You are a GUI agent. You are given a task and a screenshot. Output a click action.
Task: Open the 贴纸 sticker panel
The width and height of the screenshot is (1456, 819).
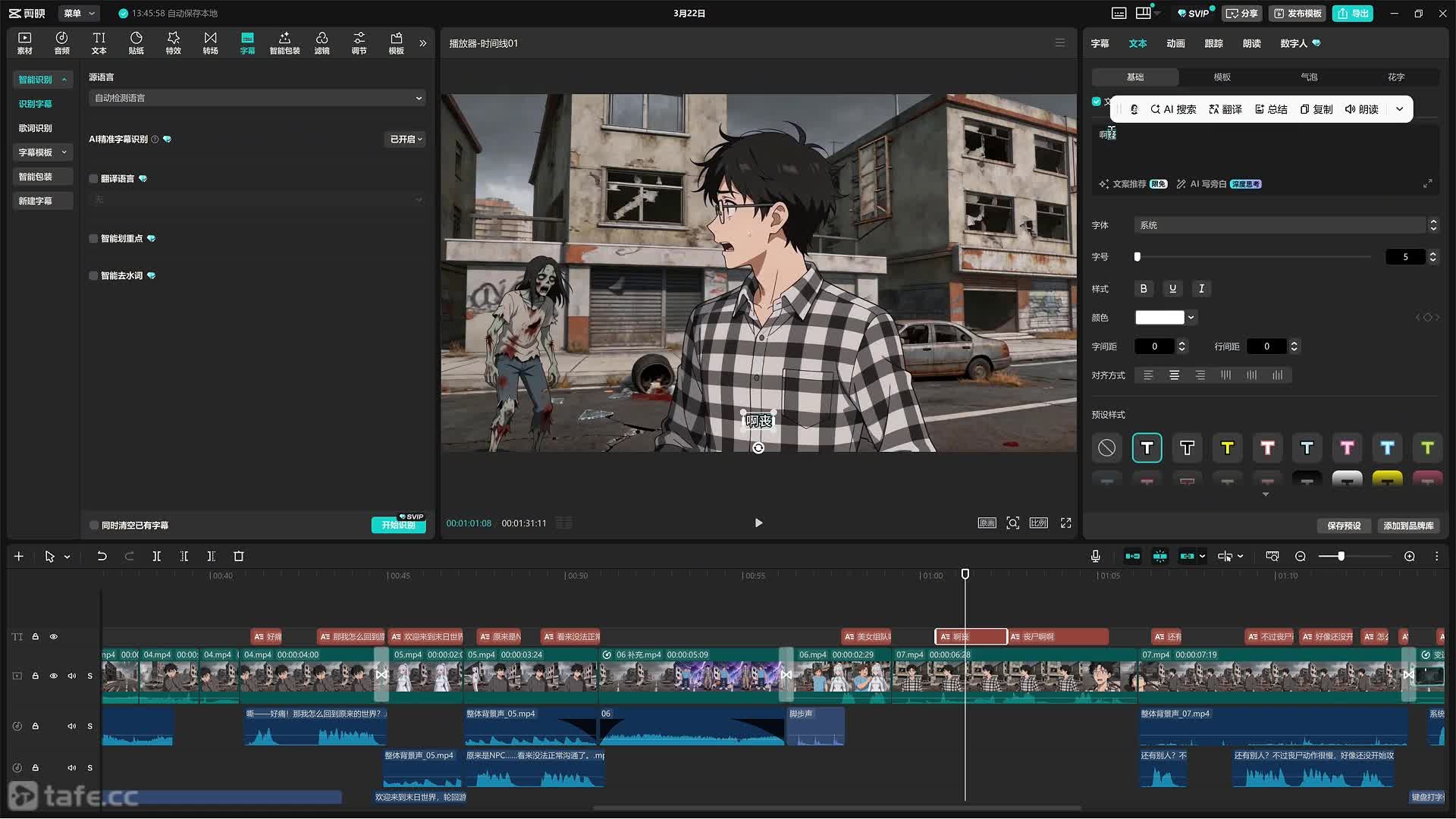click(x=136, y=42)
